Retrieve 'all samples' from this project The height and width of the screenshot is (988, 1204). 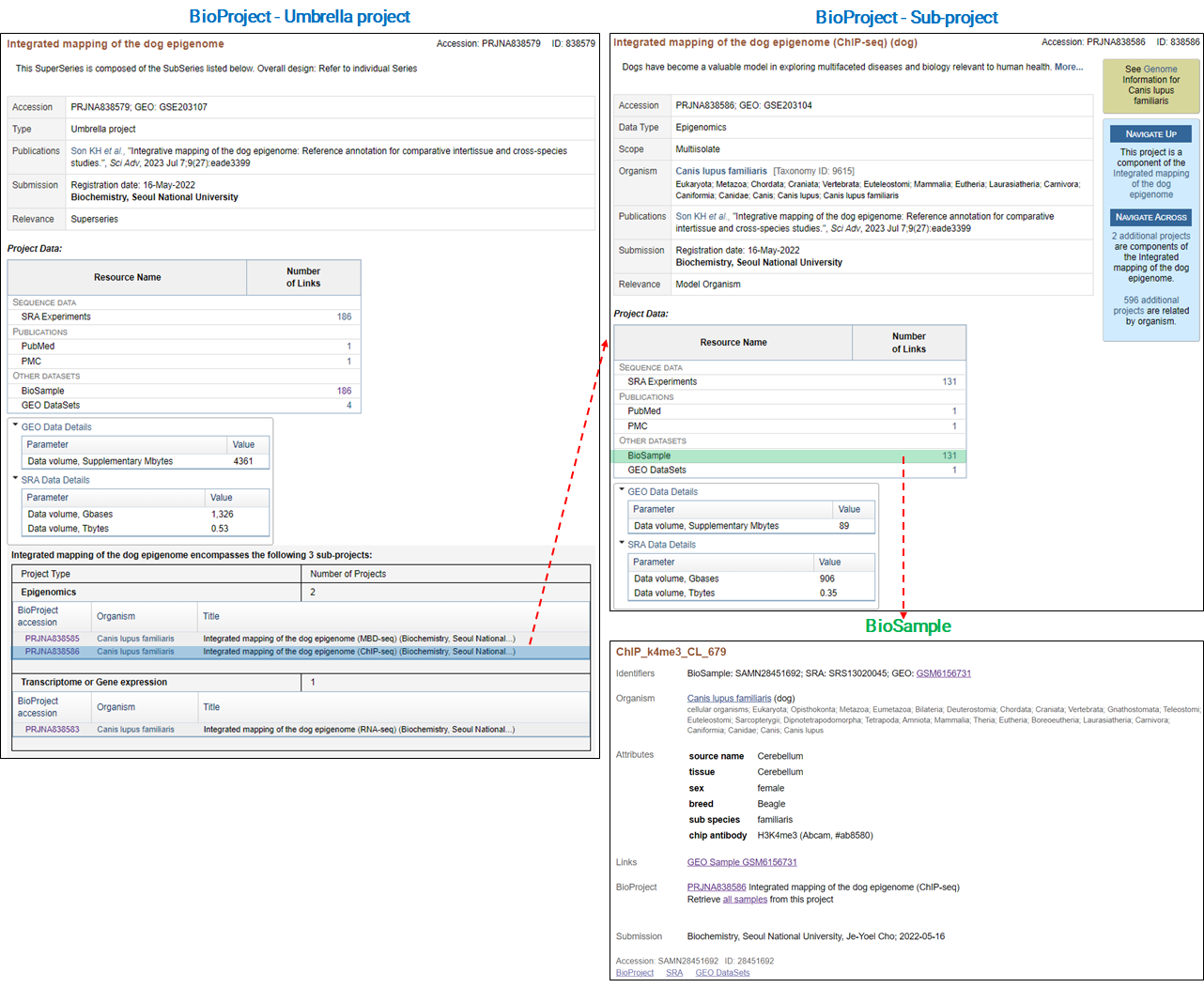(745, 900)
